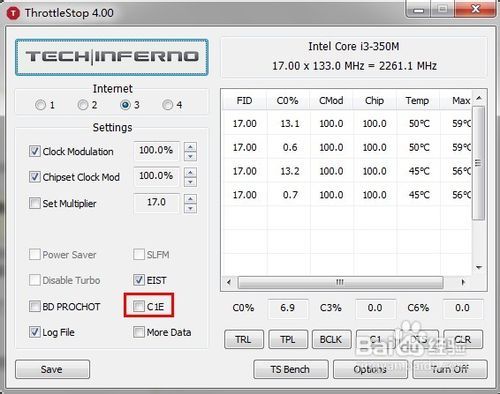The image size is (500, 394).
Task: Click the horizontal scrollbar thumb in table
Action: tap(340, 283)
